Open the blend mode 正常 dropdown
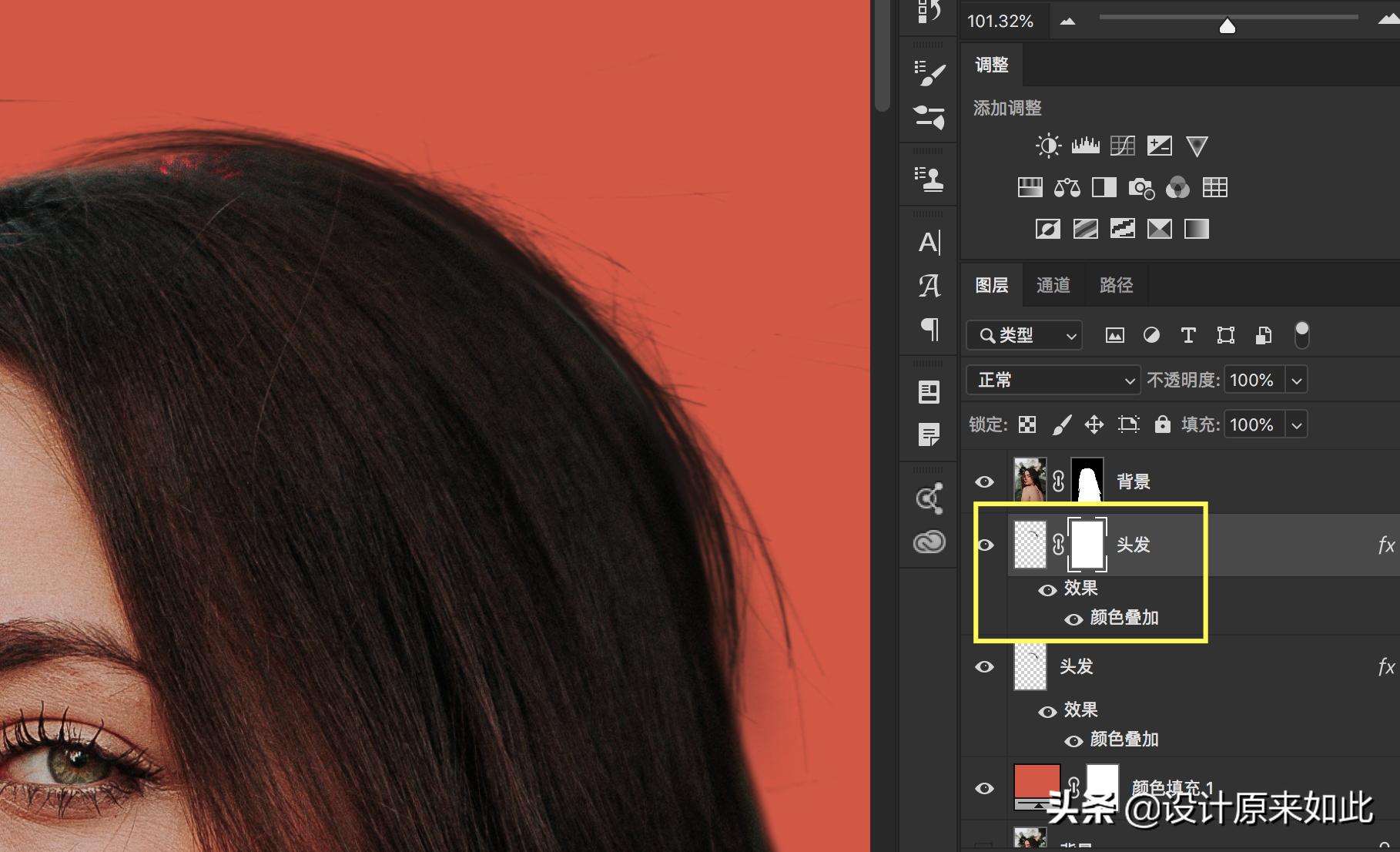Viewport: 1400px width, 852px height. click(x=1053, y=380)
